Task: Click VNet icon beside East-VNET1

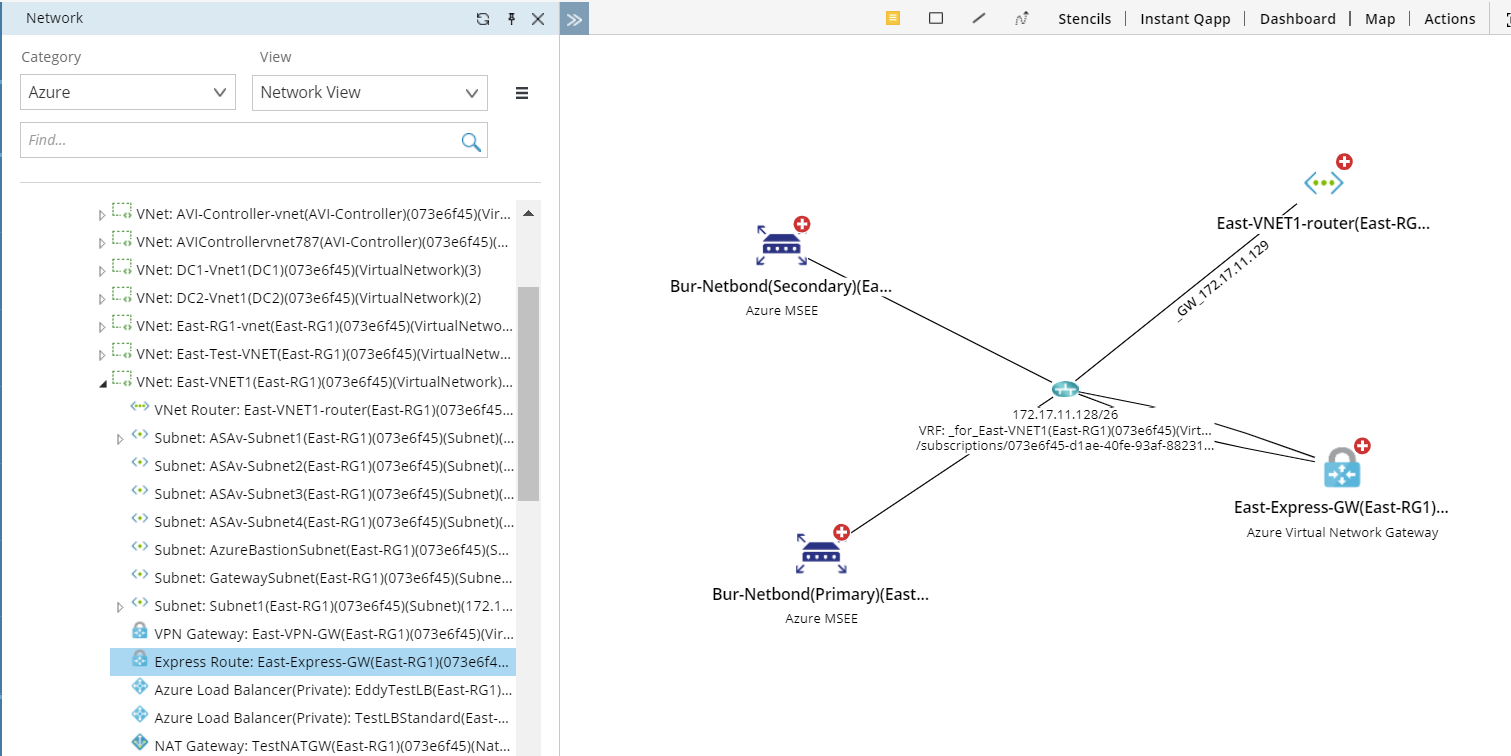Action: click(x=122, y=380)
